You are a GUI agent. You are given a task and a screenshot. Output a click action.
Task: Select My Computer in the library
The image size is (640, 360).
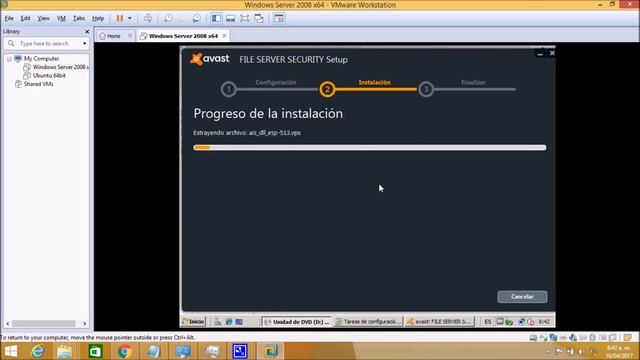pyautogui.click(x=41, y=59)
